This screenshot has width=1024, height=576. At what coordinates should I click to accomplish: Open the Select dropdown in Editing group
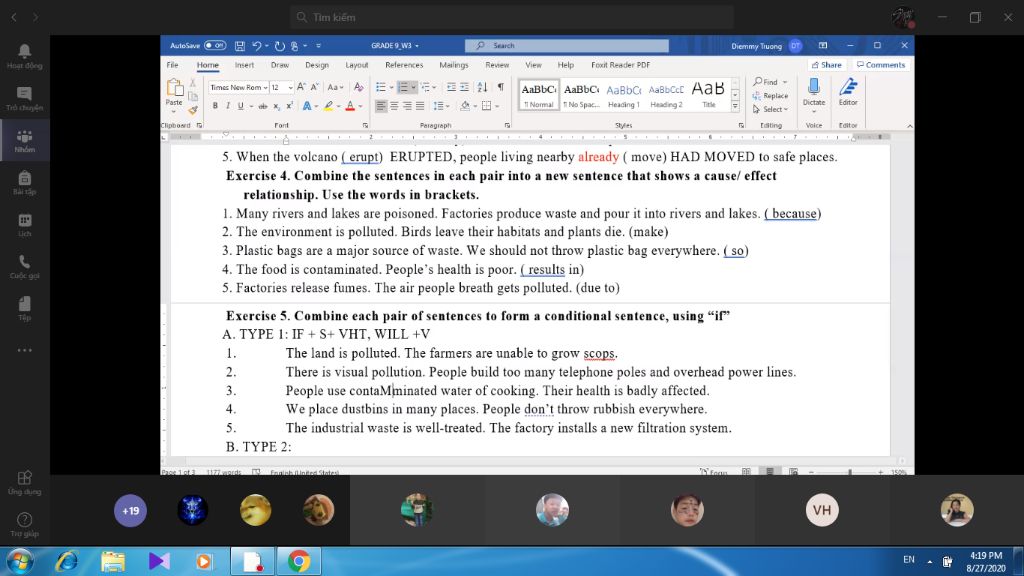click(771, 109)
